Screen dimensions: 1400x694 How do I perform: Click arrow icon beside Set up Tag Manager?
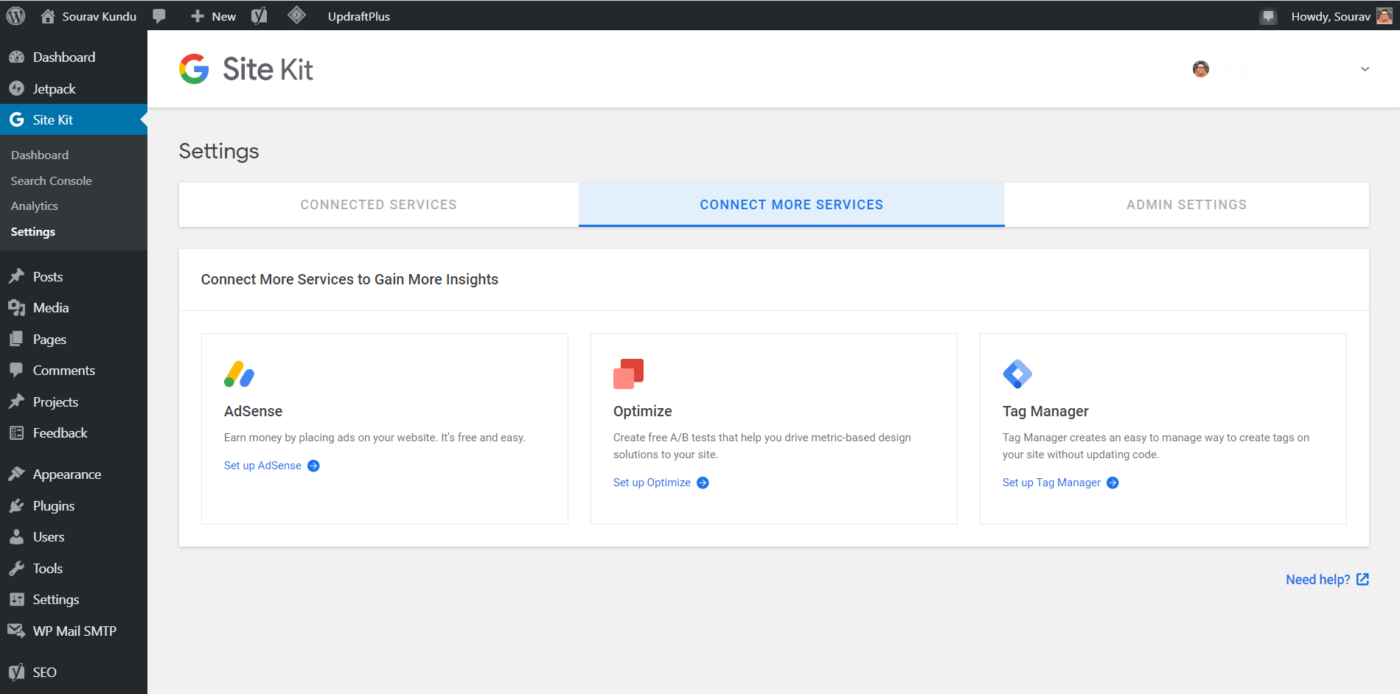click(x=1112, y=483)
